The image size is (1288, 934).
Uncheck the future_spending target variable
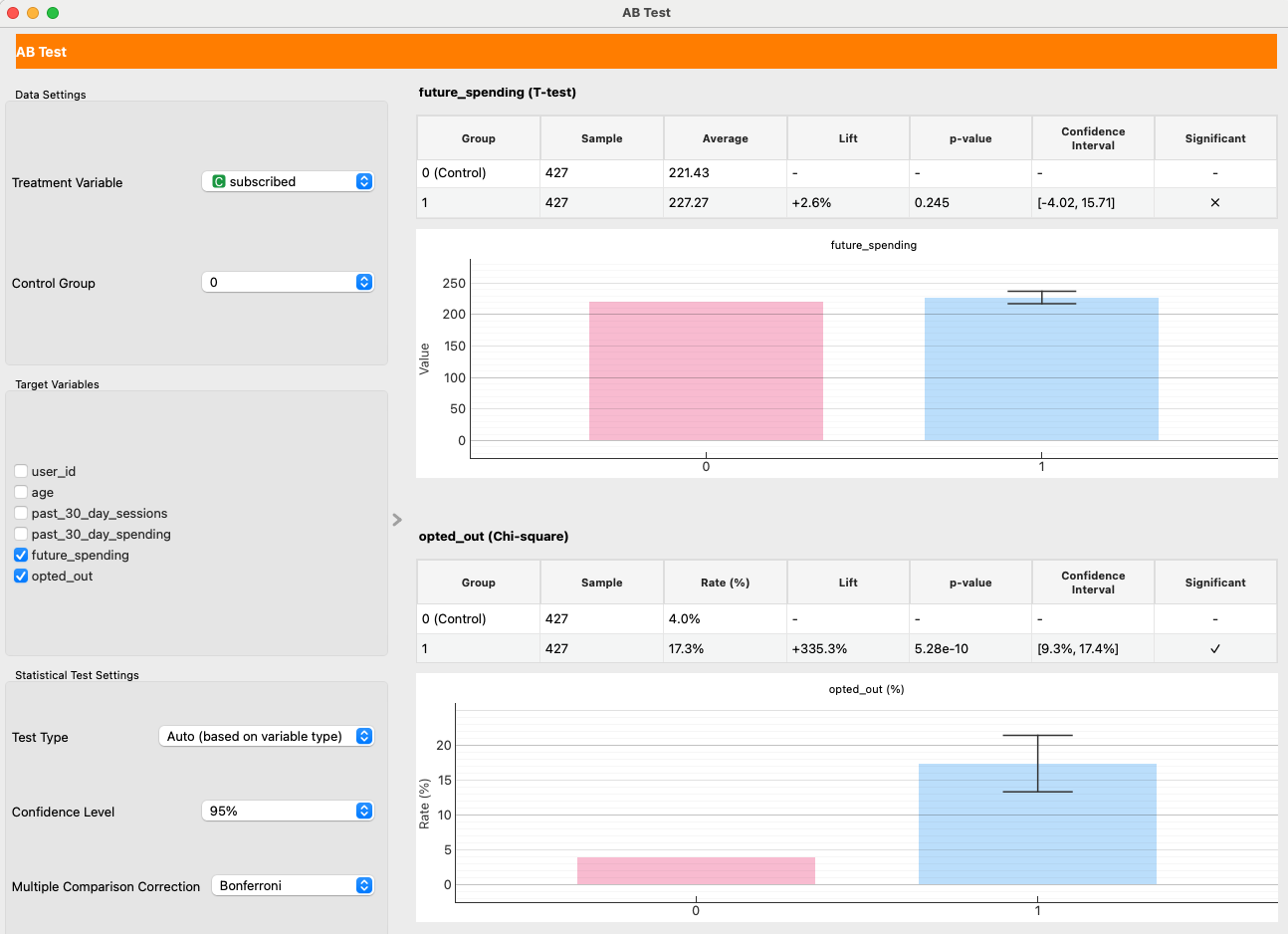click(x=20, y=555)
